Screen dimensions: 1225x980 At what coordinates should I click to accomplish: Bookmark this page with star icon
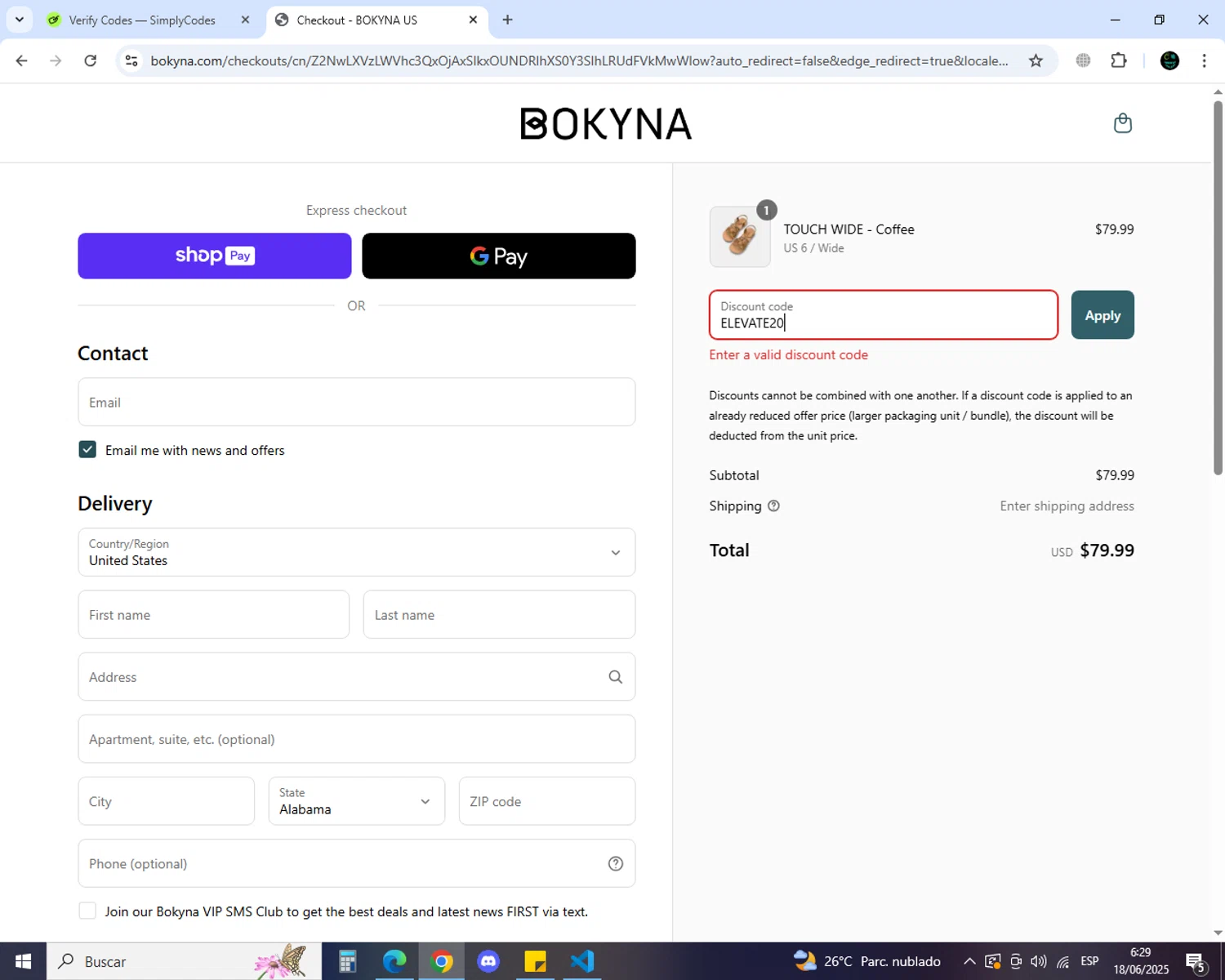[x=1036, y=60]
